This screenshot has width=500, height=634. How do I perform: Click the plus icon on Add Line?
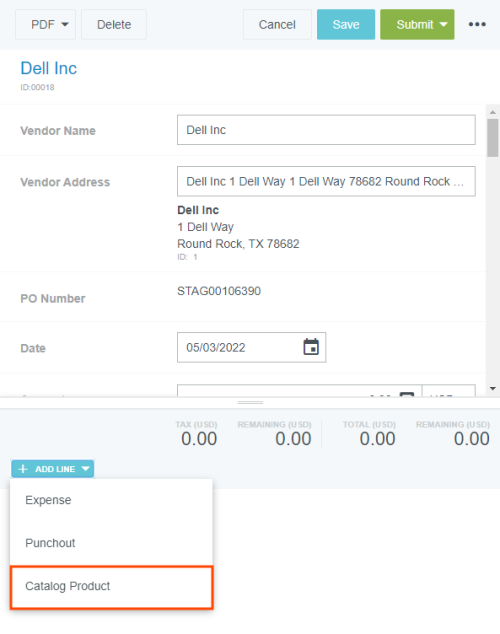[x=23, y=469]
